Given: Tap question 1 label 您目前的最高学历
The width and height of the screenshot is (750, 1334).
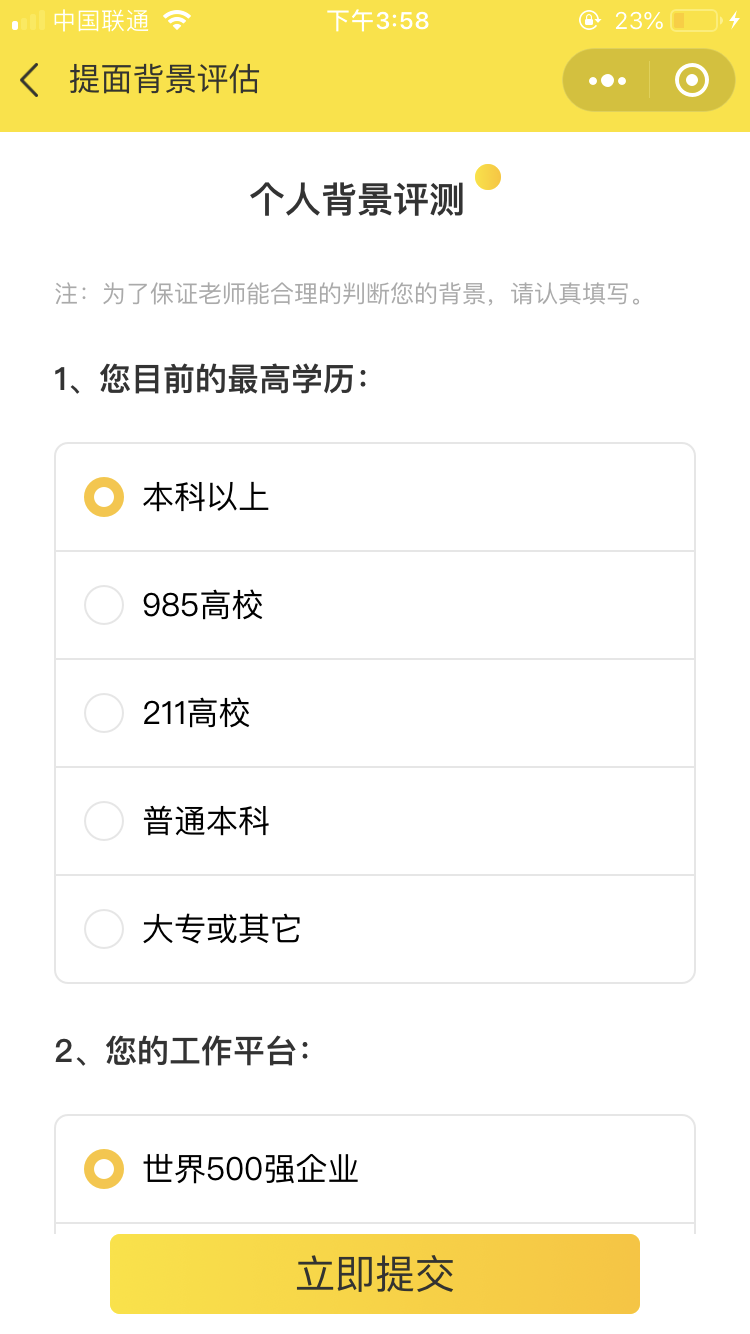Looking at the screenshot, I should click(211, 380).
